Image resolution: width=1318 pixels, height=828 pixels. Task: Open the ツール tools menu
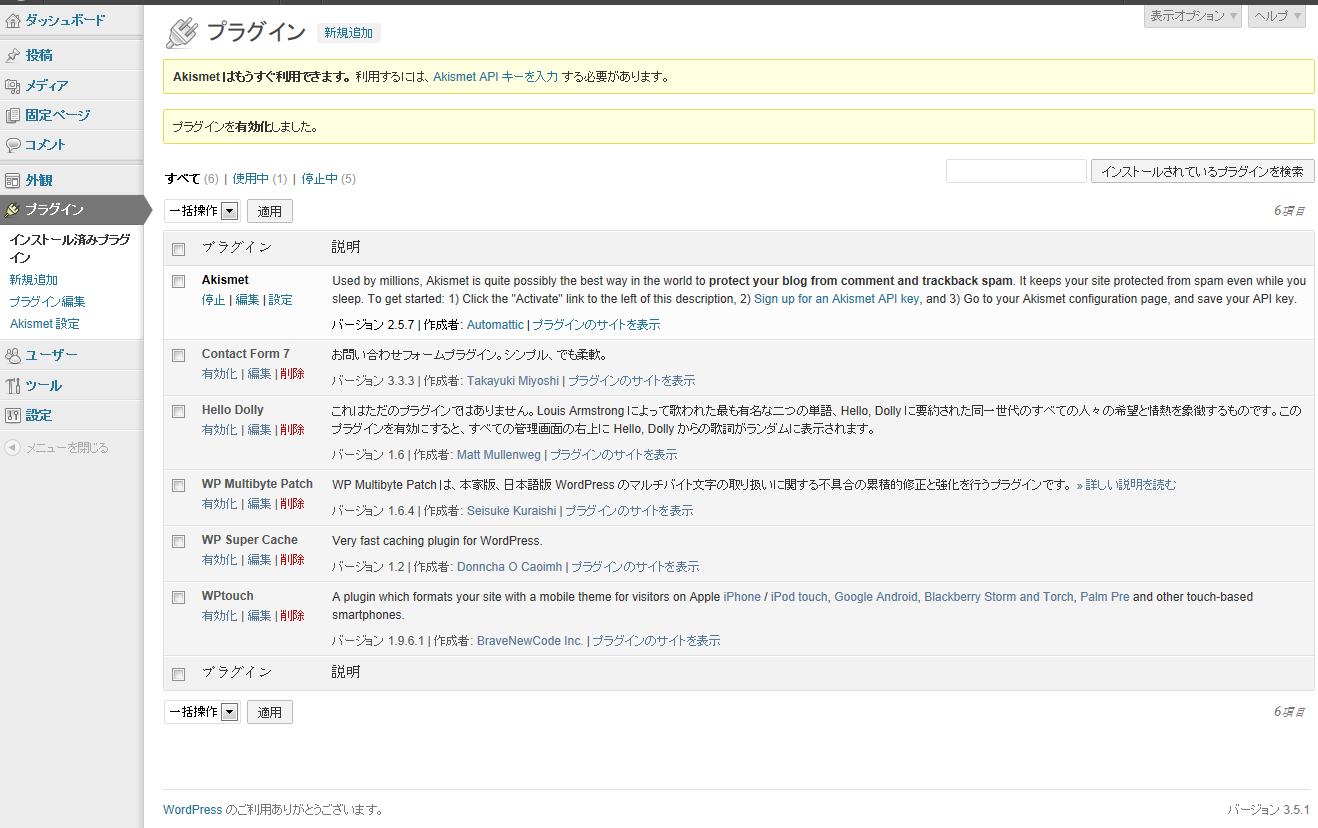[43, 386]
